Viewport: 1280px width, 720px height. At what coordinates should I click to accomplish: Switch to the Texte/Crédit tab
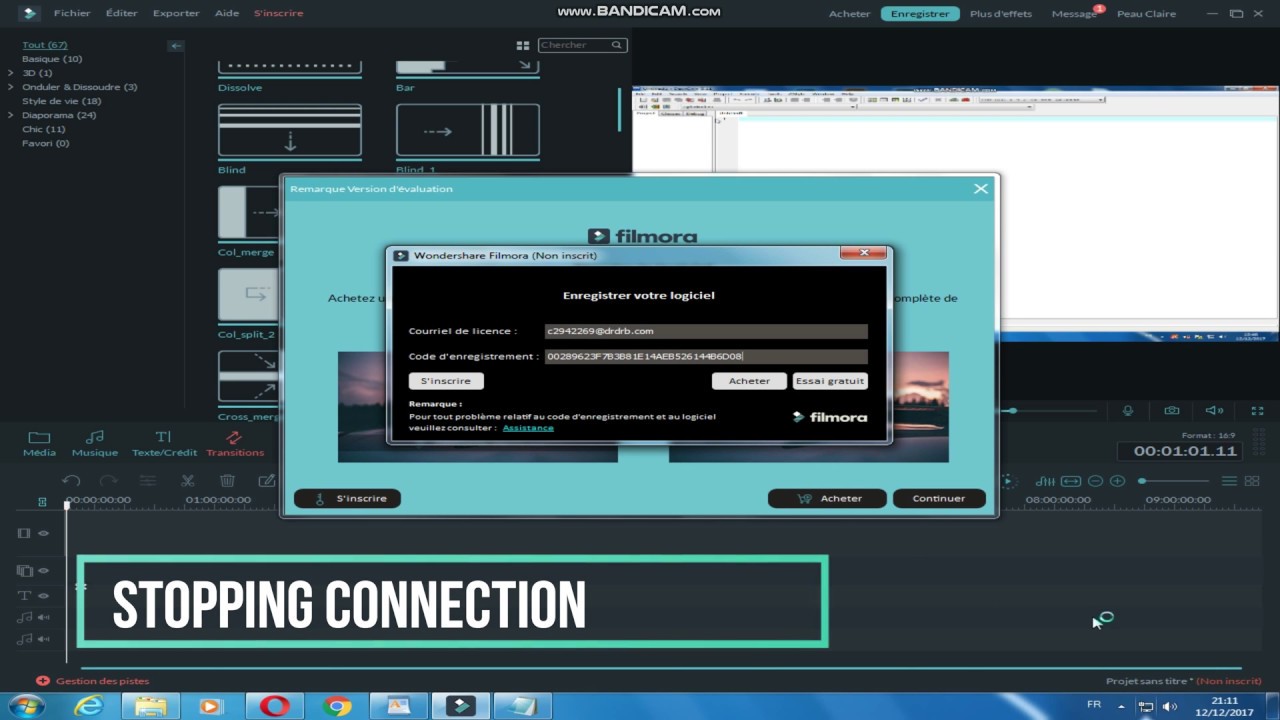coord(165,443)
